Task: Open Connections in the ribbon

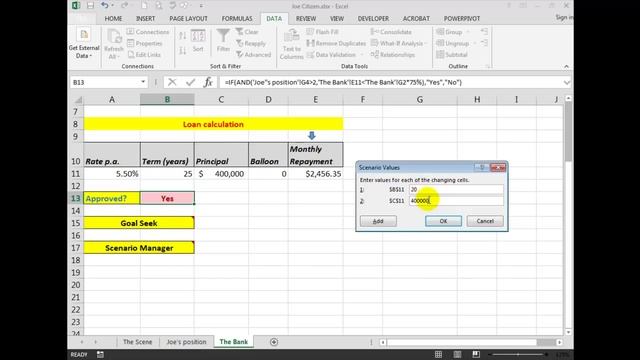Action: pyautogui.click(x=148, y=32)
